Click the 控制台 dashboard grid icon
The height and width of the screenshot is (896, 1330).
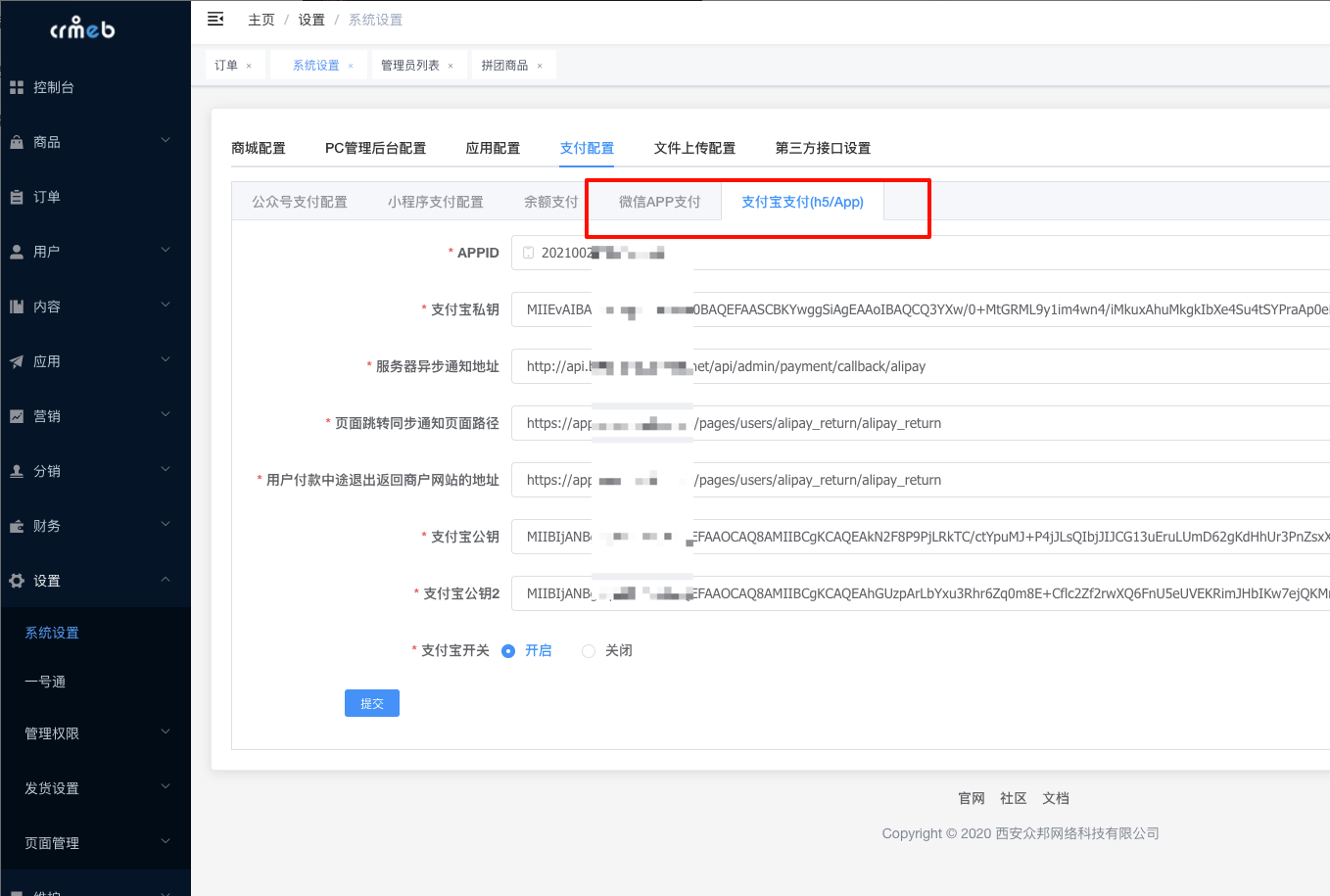click(17, 87)
